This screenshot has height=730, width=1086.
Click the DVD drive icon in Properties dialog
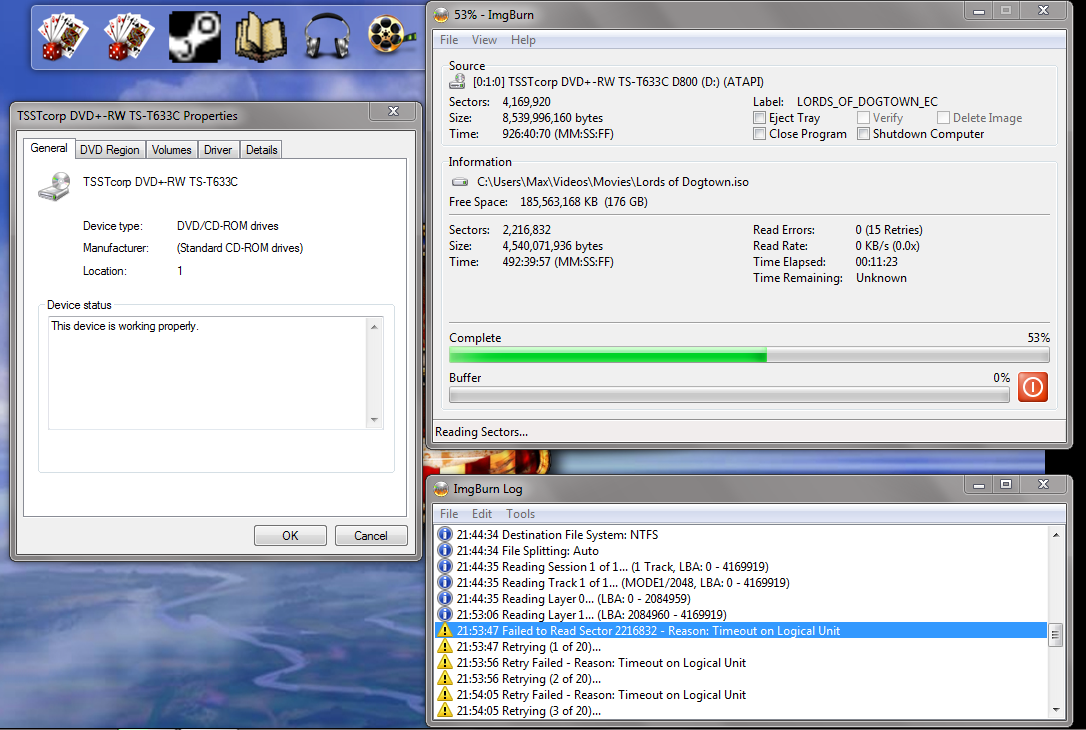point(55,186)
